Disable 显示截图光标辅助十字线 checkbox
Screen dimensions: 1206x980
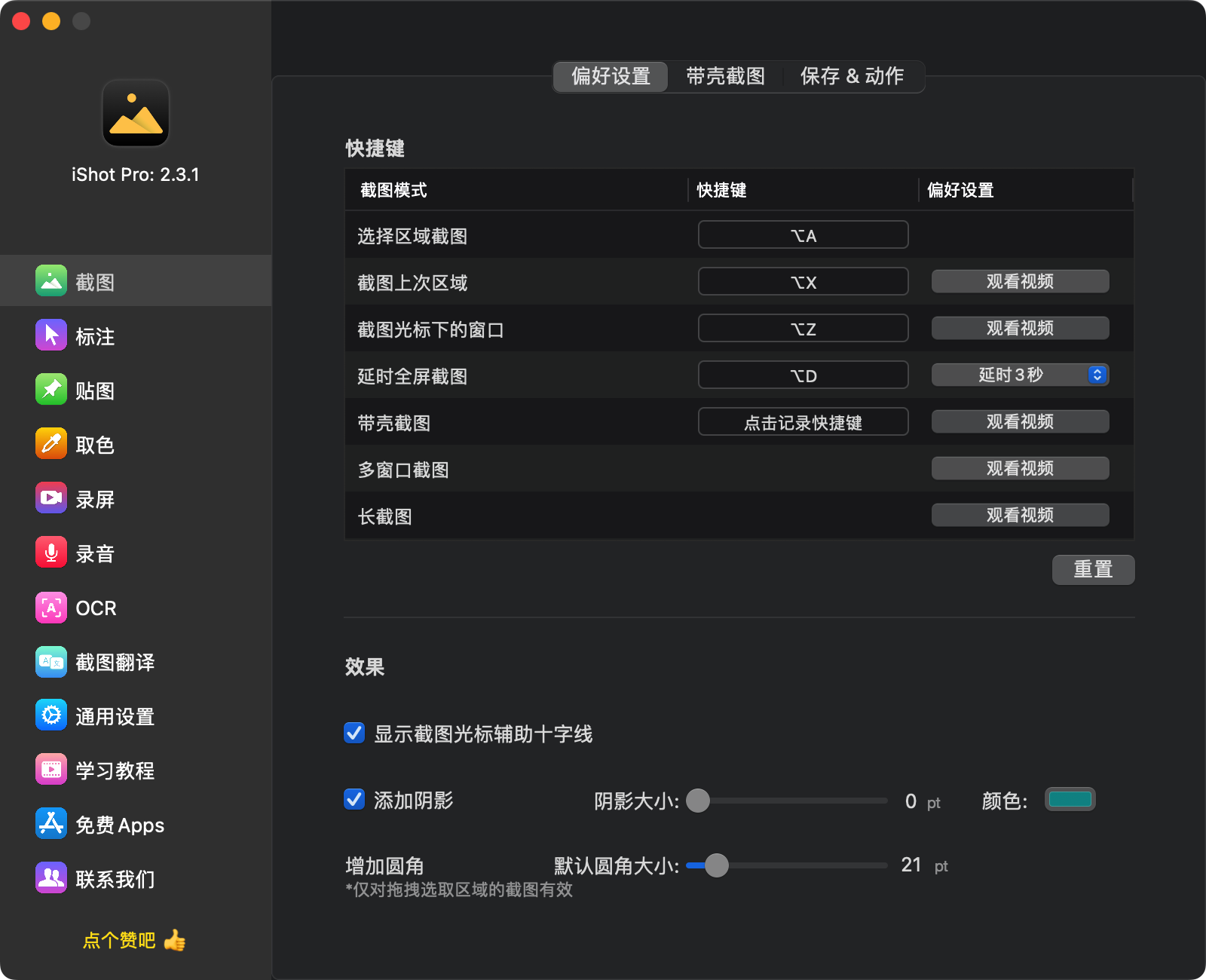354,733
